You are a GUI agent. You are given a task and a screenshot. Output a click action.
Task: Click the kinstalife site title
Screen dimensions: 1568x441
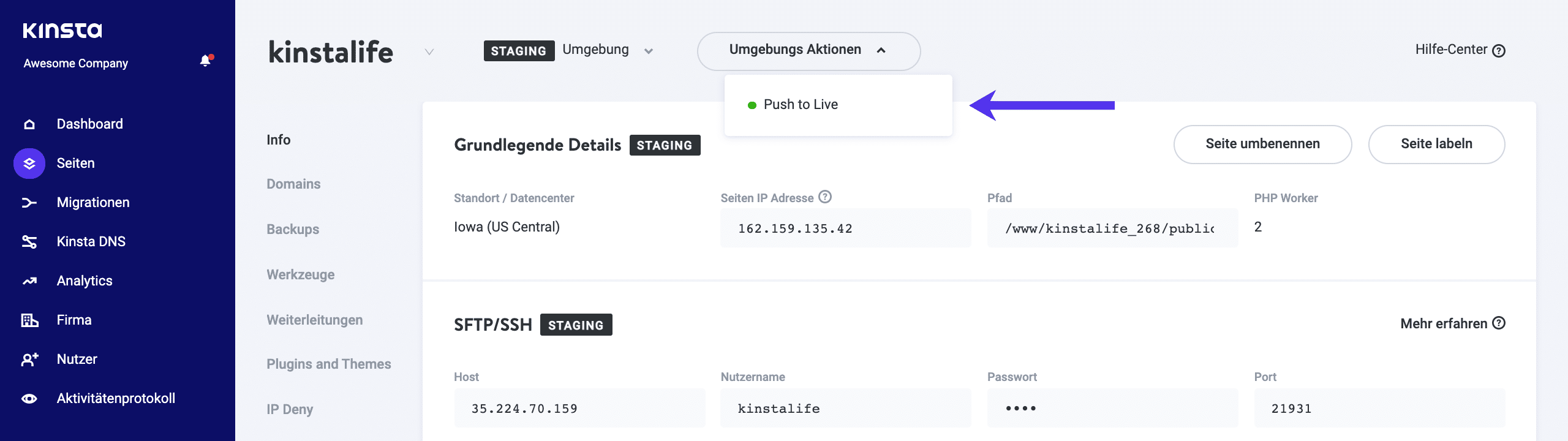[331, 52]
